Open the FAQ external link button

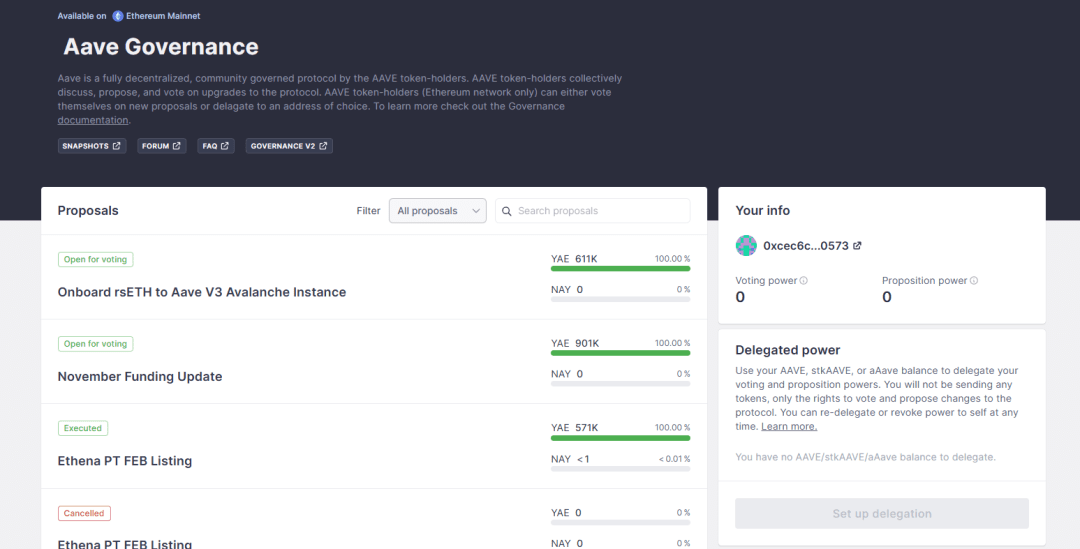pyautogui.click(x=216, y=146)
